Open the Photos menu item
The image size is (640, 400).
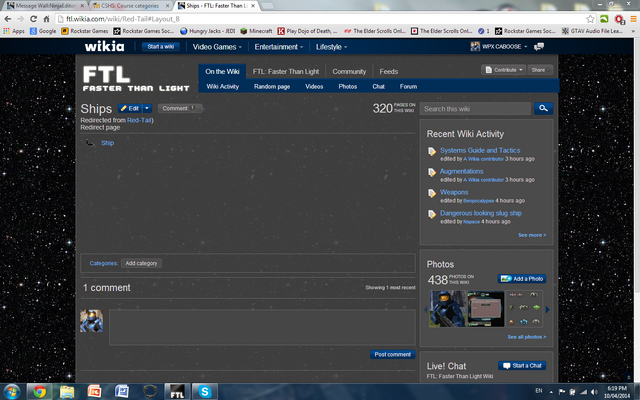point(348,87)
